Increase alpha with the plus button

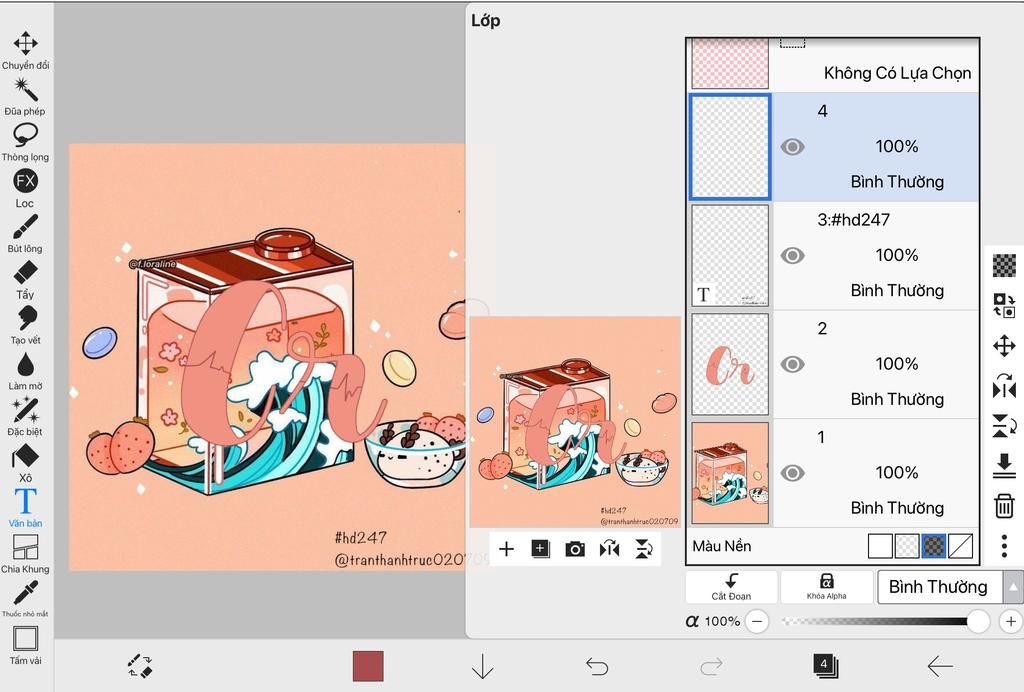[x=1011, y=621]
